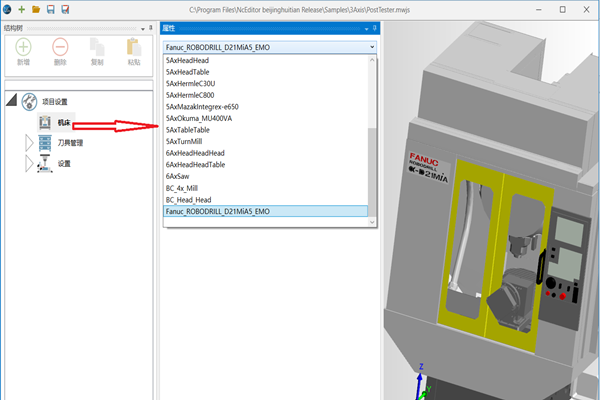Choose 5AxMazakIntegrex-e650 from the list
The image size is (600, 400).
point(266,107)
